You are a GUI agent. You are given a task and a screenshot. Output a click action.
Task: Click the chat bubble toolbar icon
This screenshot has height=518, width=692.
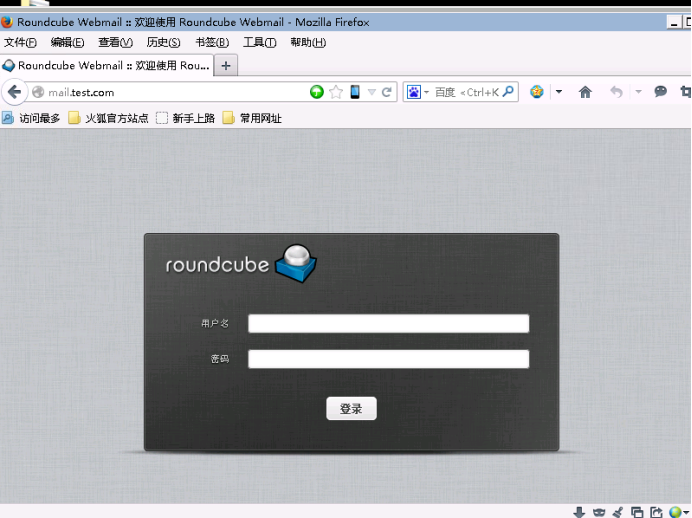click(x=660, y=91)
